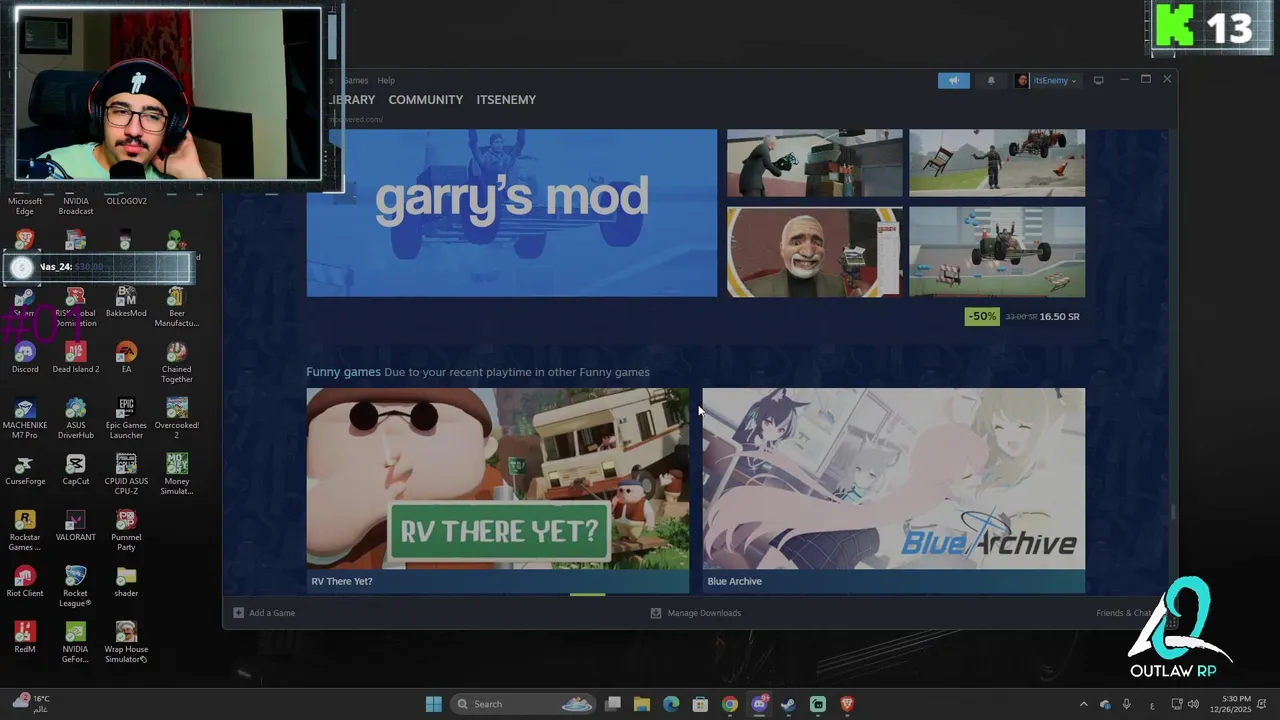The width and height of the screenshot is (1280, 720).
Task: Open ASUS DriverHub desktop shortcut
Action: pyautogui.click(x=76, y=418)
